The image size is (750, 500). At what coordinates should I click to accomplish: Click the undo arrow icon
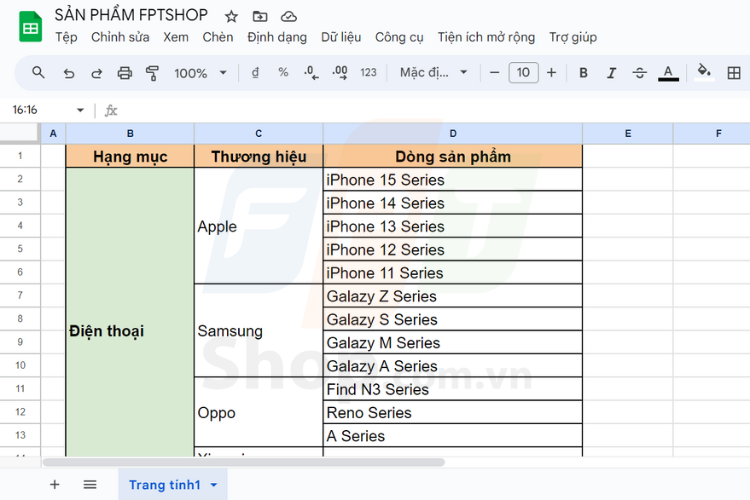[x=68, y=73]
